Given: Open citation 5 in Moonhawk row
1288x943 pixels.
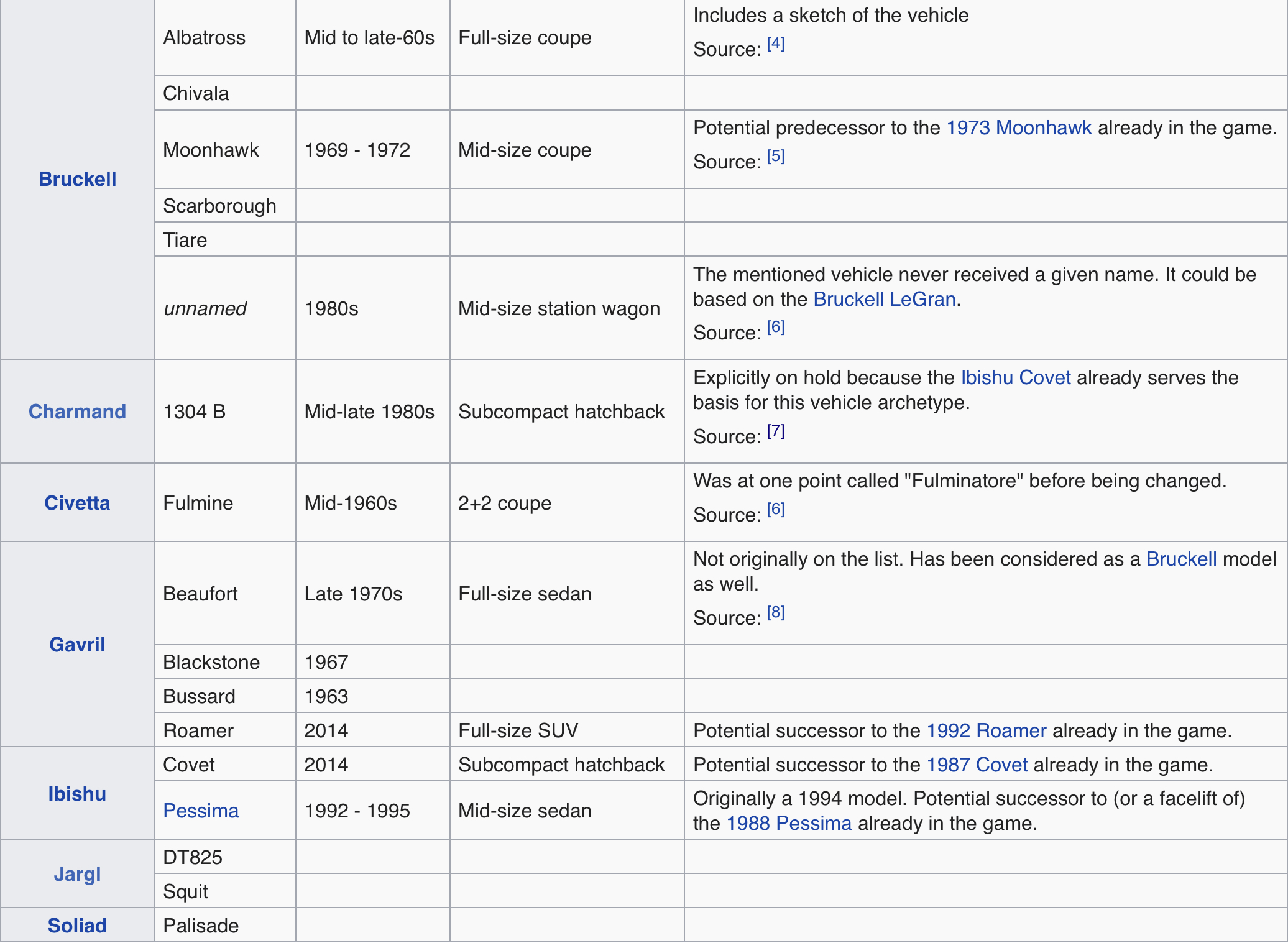Looking at the screenshot, I should [775, 157].
